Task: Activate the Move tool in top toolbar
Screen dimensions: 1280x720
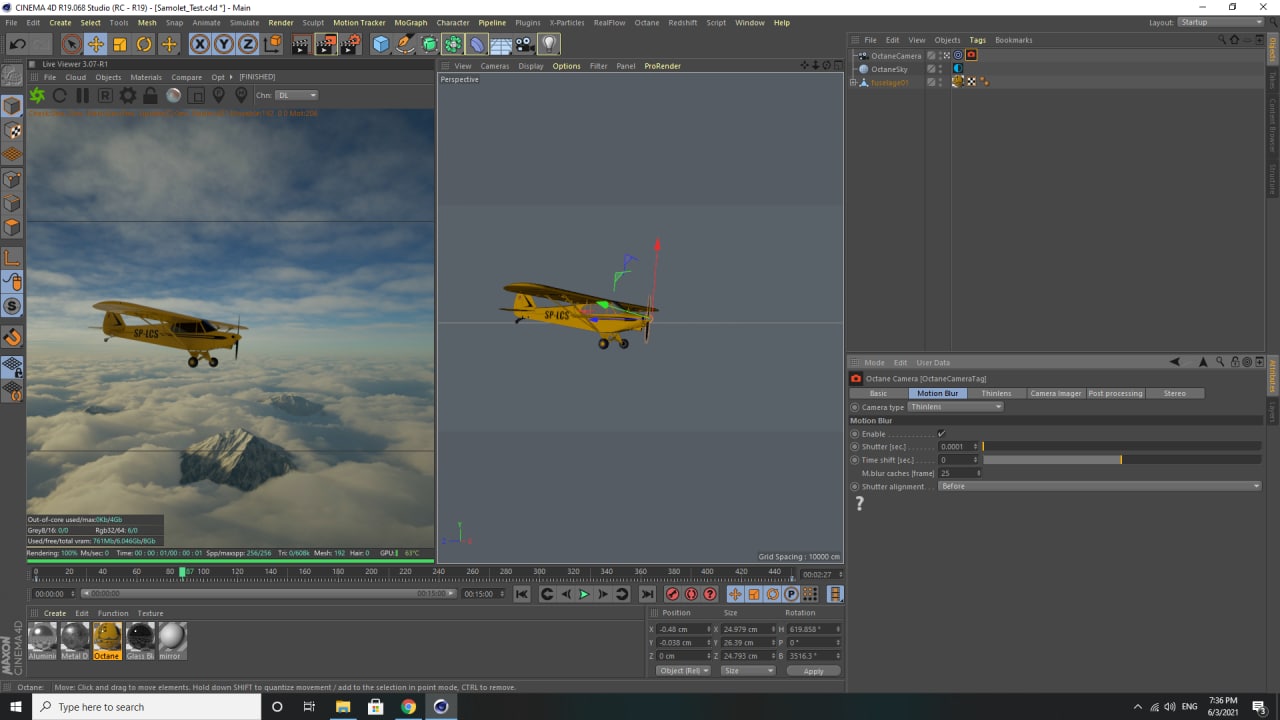Action: tap(96, 44)
